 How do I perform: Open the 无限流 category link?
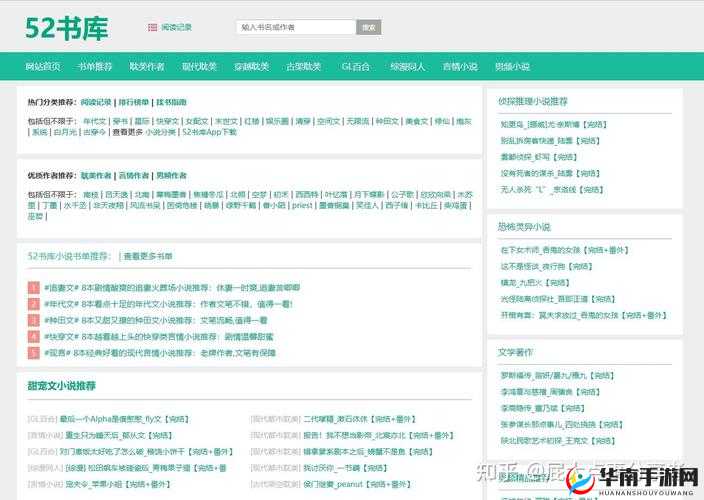click(x=357, y=121)
